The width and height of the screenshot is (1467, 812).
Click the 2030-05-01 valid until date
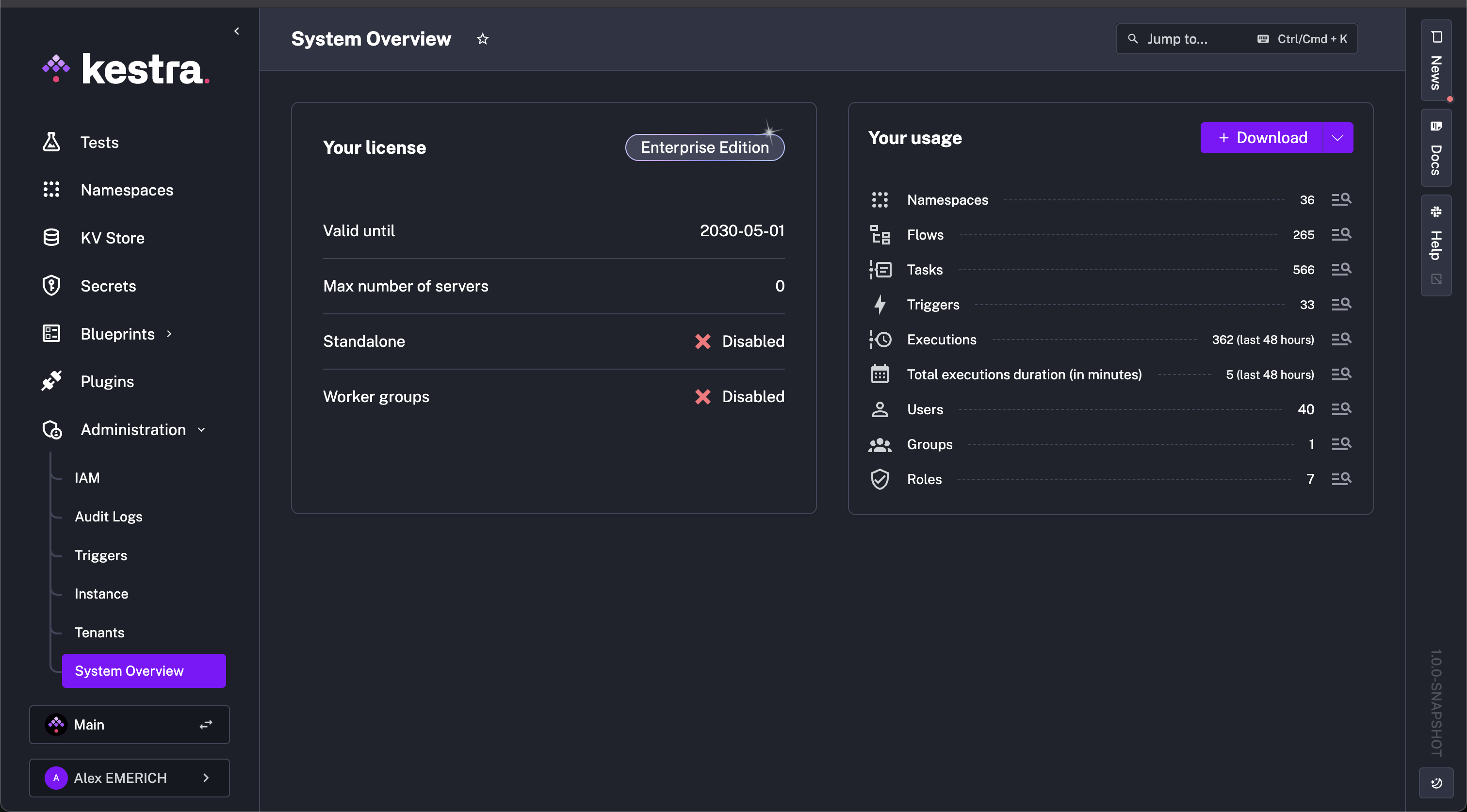742,230
